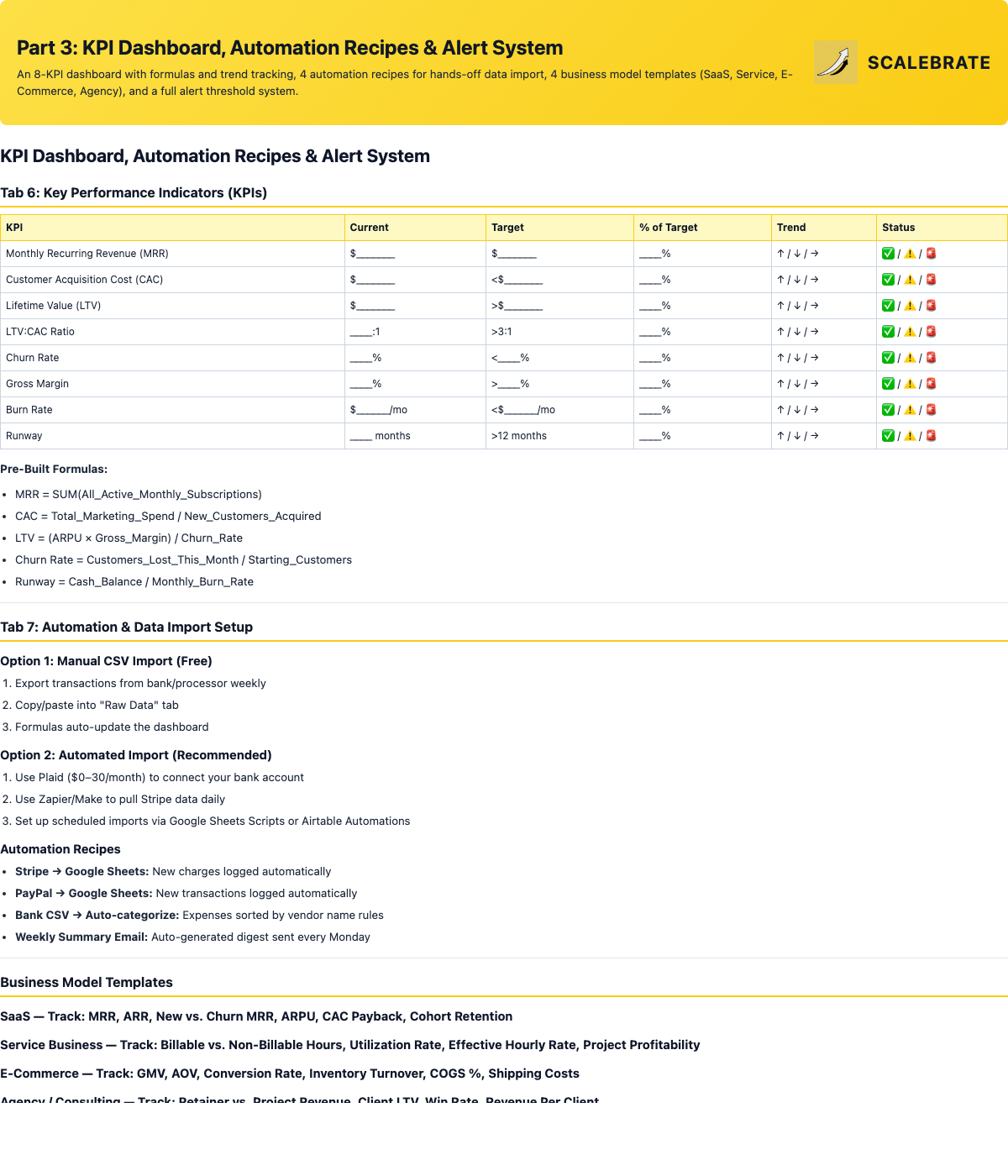The height and width of the screenshot is (1176, 1008).
Task: Click the Burn Rate row label
Action: tap(29, 410)
